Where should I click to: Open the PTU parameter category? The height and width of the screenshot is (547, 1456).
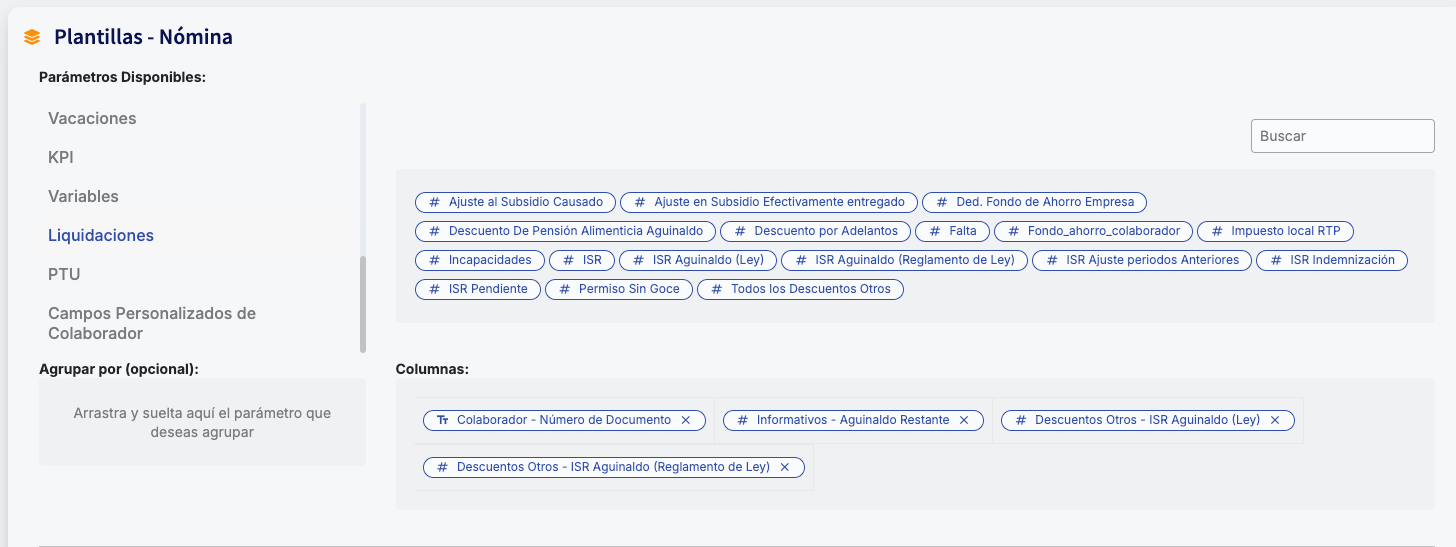click(64, 274)
